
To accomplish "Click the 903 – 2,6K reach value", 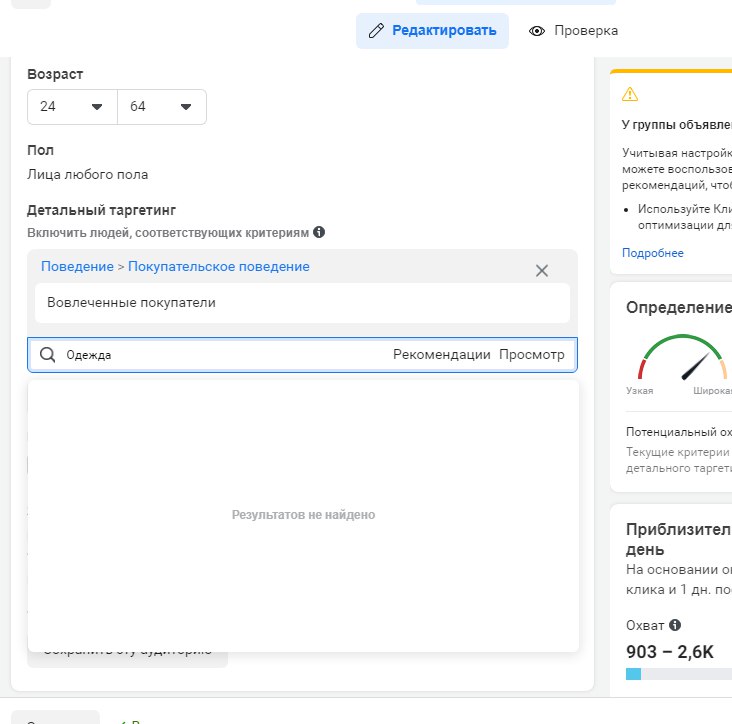I will click(670, 652).
